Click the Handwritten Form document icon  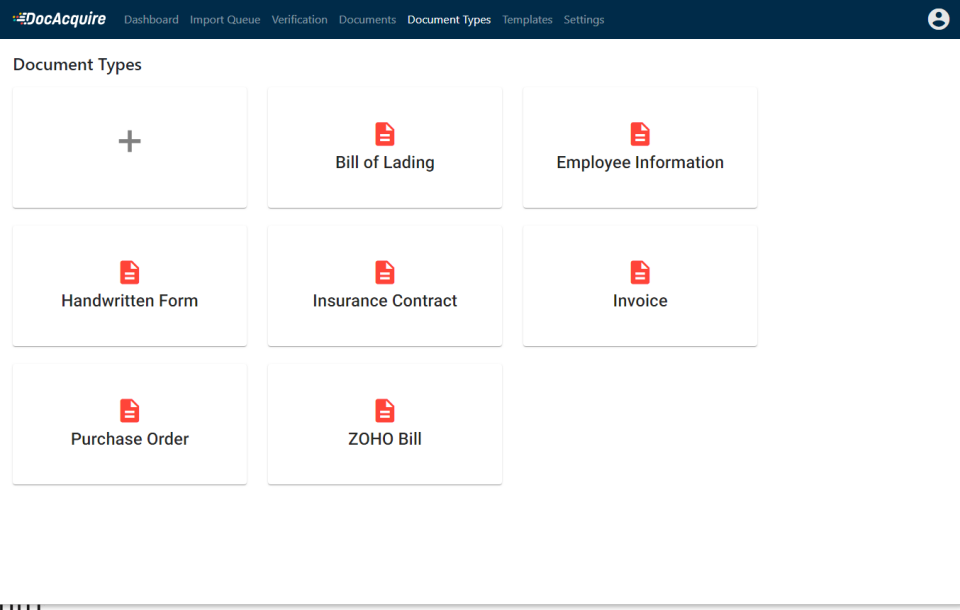click(x=129, y=273)
